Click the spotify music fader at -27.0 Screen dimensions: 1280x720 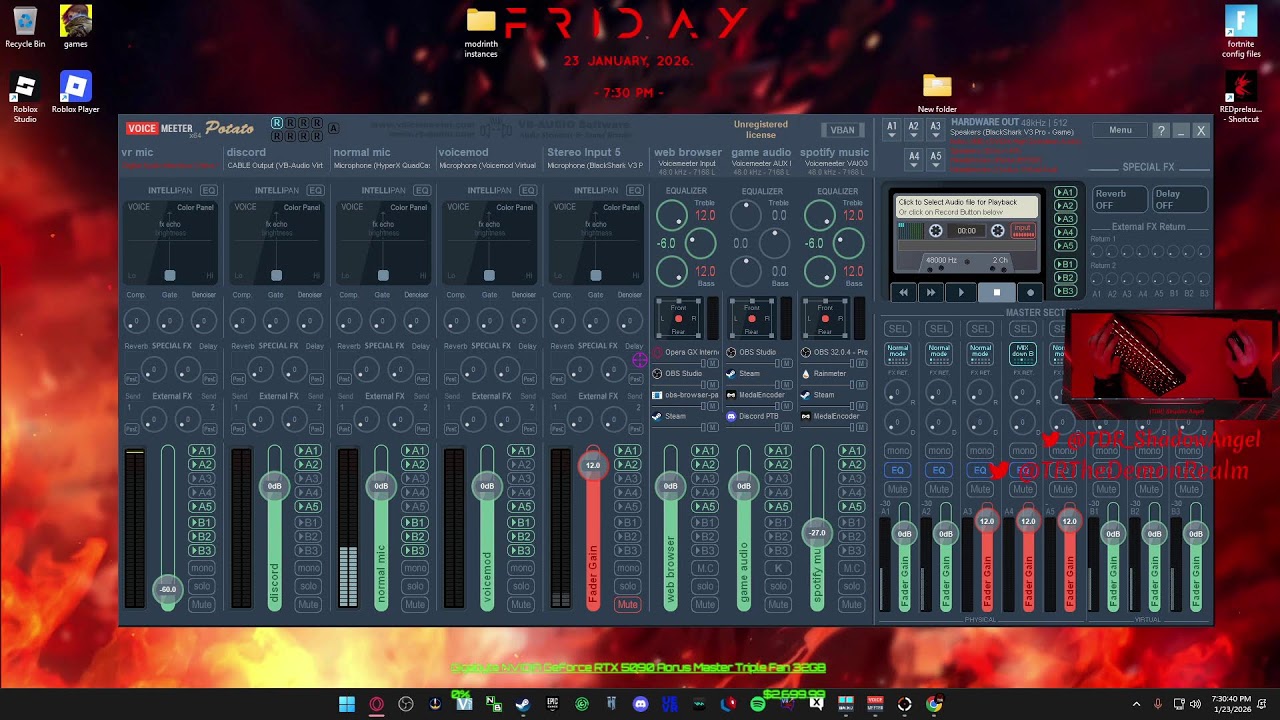817,533
